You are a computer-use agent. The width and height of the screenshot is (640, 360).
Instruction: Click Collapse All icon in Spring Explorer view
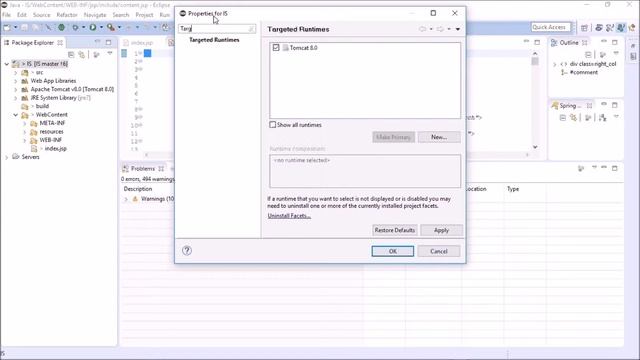[562, 118]
